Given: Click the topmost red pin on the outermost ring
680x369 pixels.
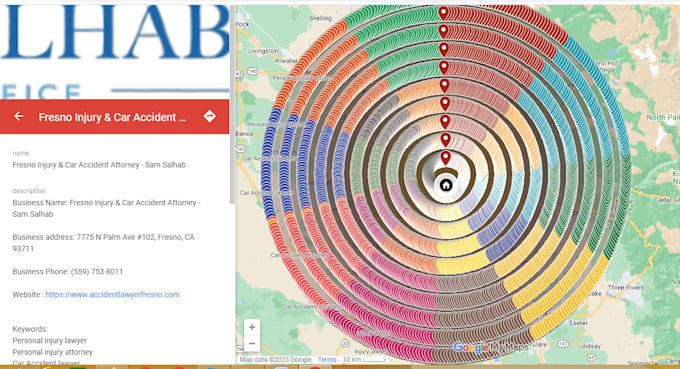Looking at the screenshot, I should click(443, 13).
